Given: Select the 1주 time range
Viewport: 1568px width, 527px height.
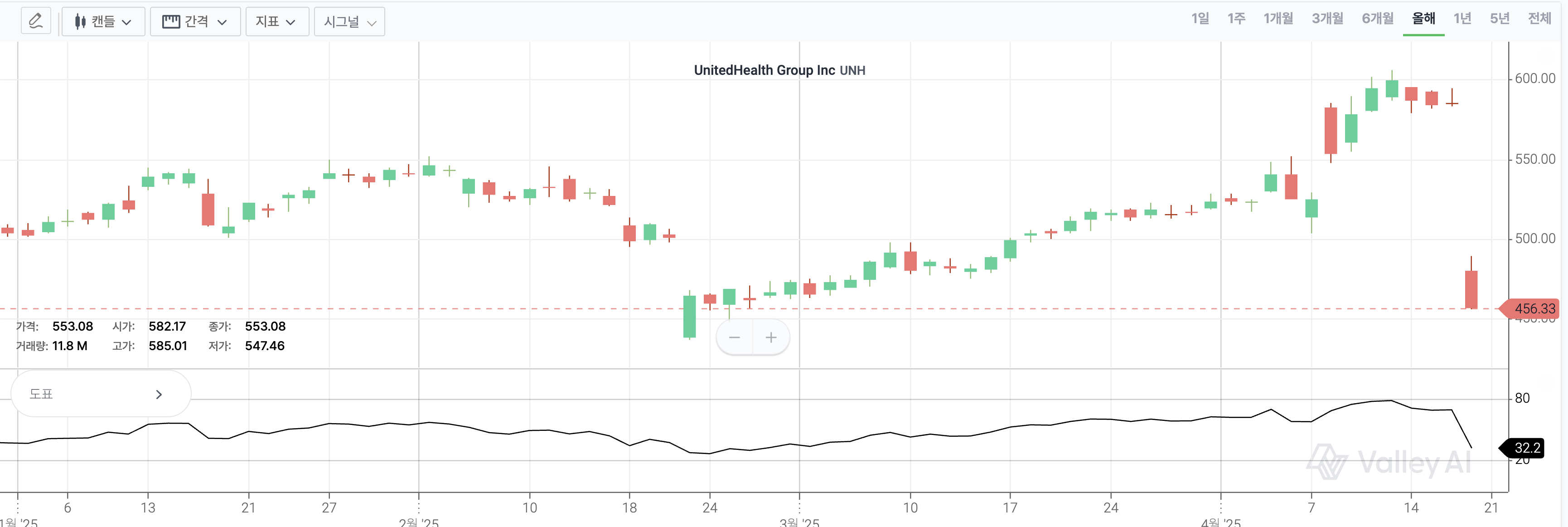Looking at the screenshot, I should [1236, 19].
